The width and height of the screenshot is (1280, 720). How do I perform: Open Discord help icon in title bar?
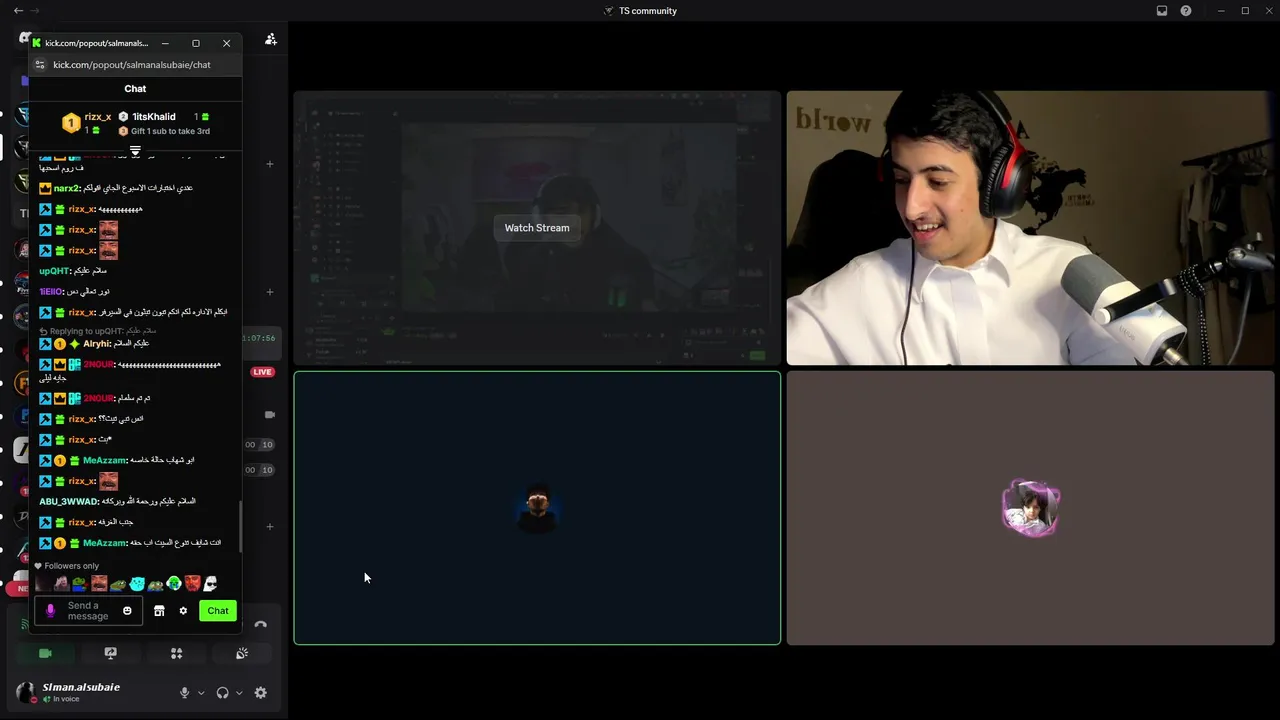pyautogui.click(x=1186, y=11)
